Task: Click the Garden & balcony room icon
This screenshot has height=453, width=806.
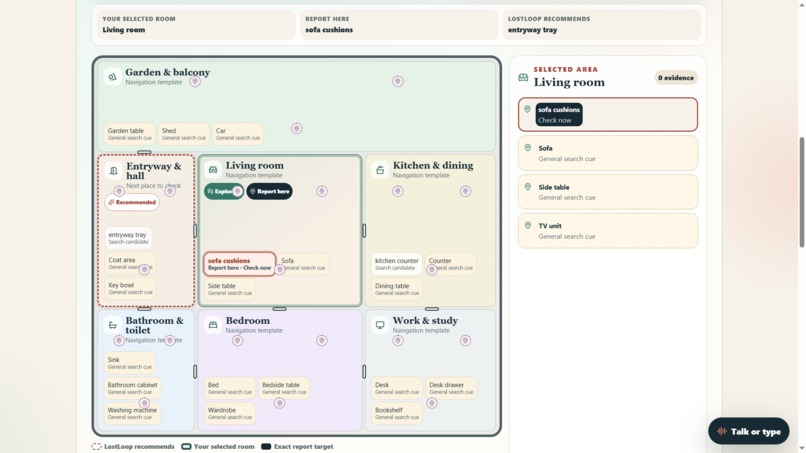Action: (113, 77)
